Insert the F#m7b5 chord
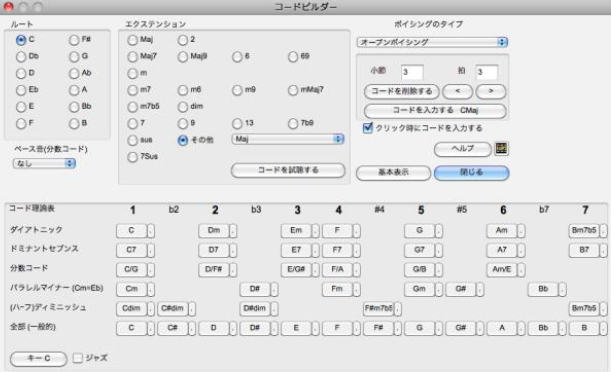This screenshot has width=611, height=372. tap(378, 309)
